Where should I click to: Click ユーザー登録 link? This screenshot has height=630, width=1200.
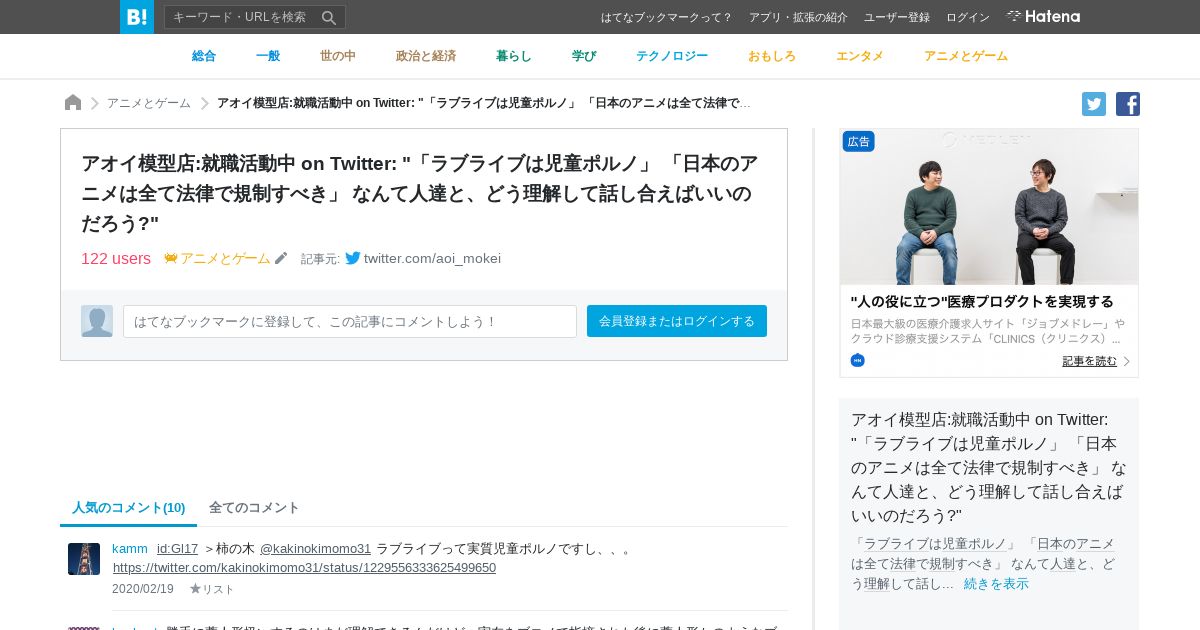(x=897, y=17)
